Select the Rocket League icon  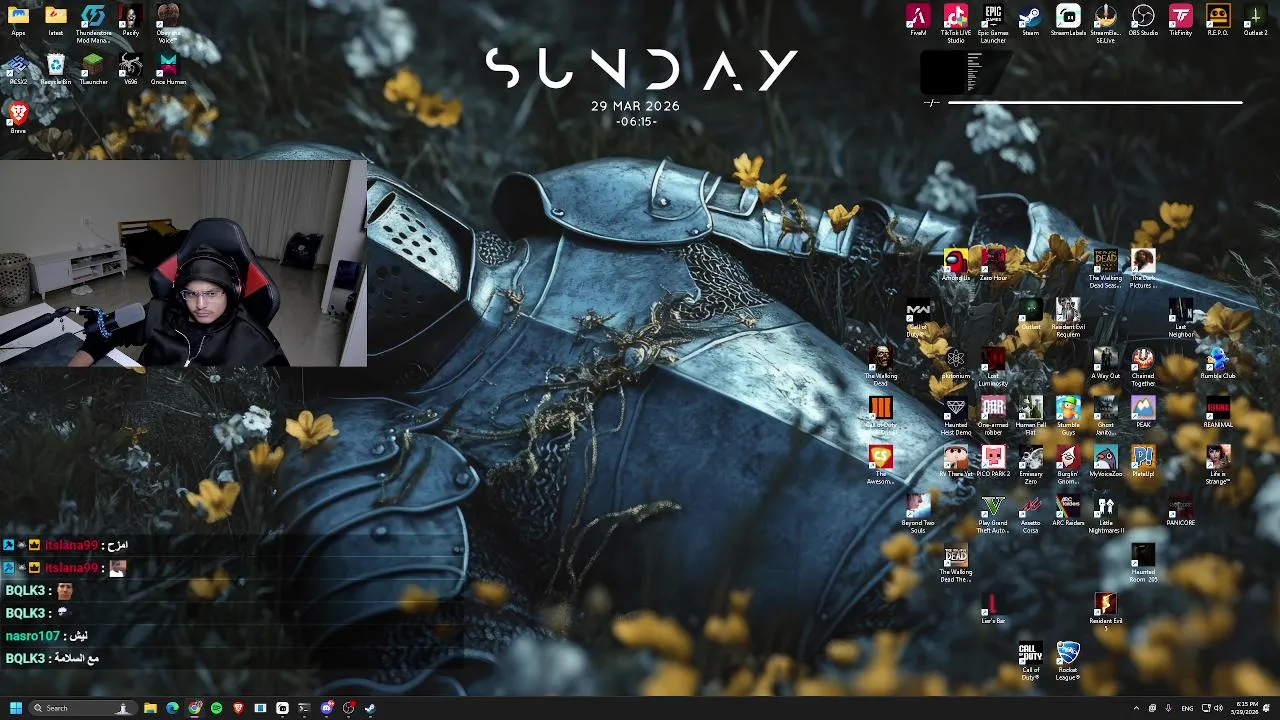[1068, 660]
